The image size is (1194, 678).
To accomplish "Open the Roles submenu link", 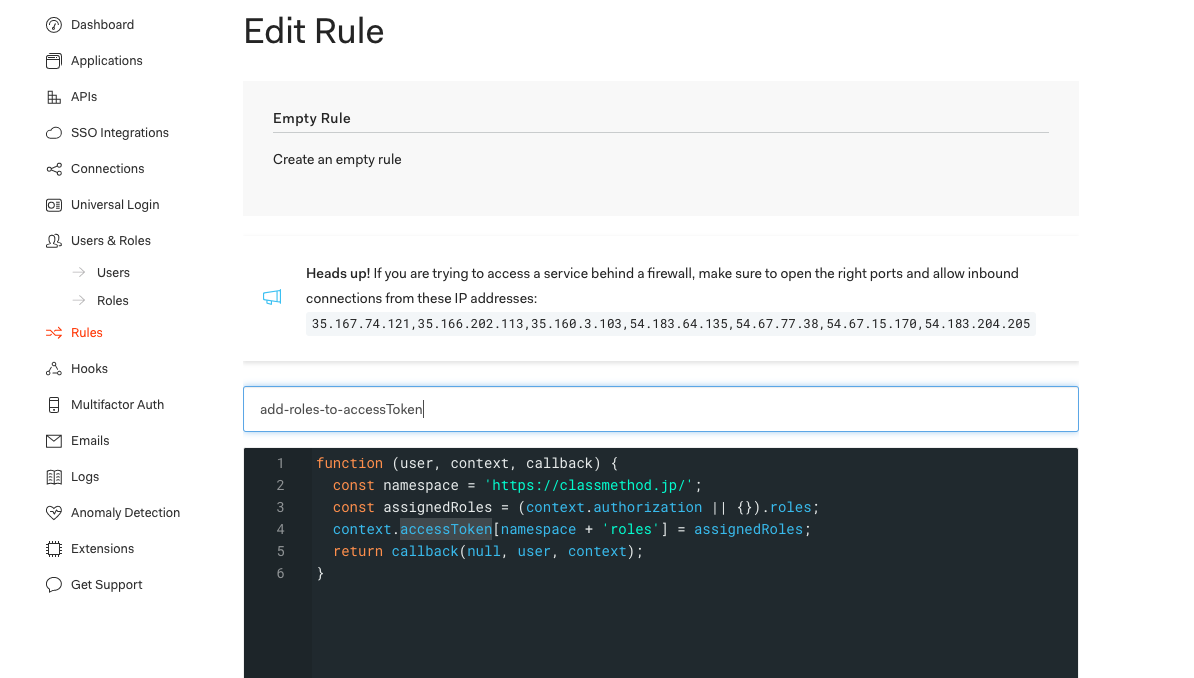I will click(x=113, y=301).
